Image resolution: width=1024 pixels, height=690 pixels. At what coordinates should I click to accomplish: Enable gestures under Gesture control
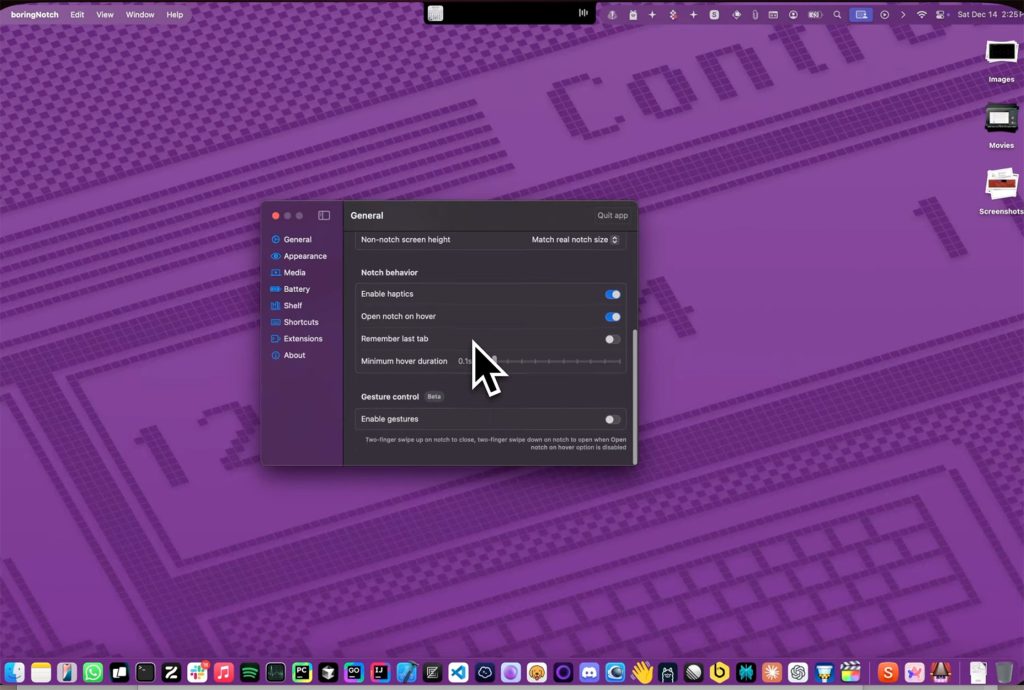[612, 419]
